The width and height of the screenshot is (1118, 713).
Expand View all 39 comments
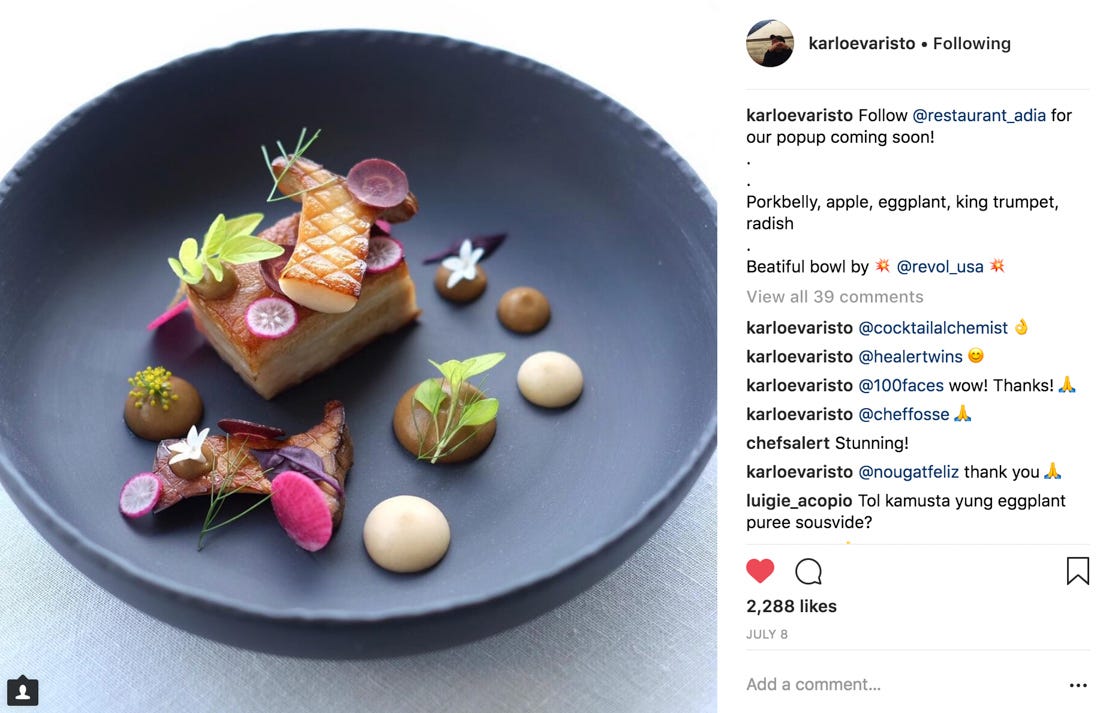tap(835, 297)
